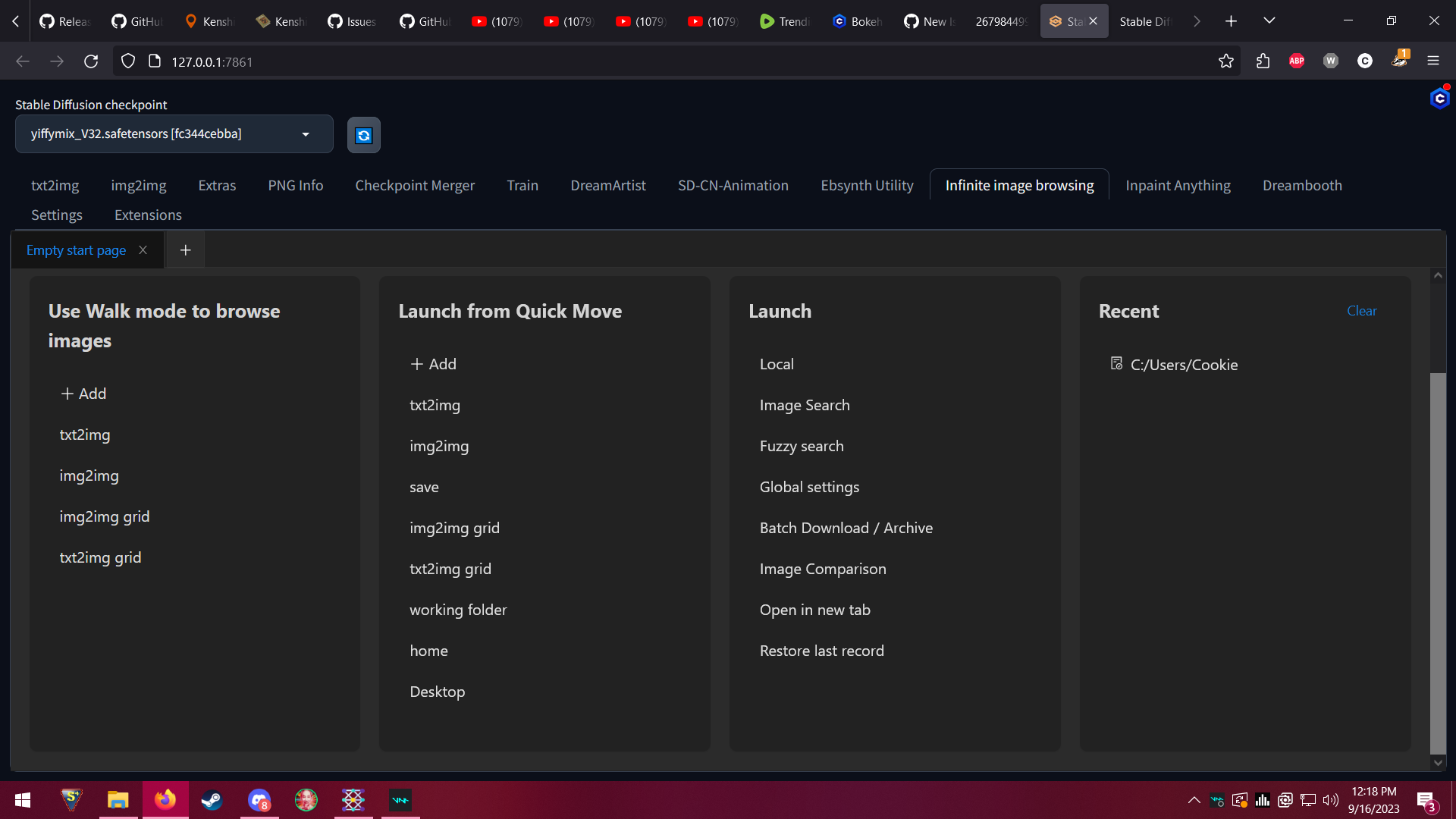Image resolution: width=1456 pixels, height=819 pixels.
Task: Refresh the checkpoint list with the blue refresh icon
Action: (x=363, y=135)
